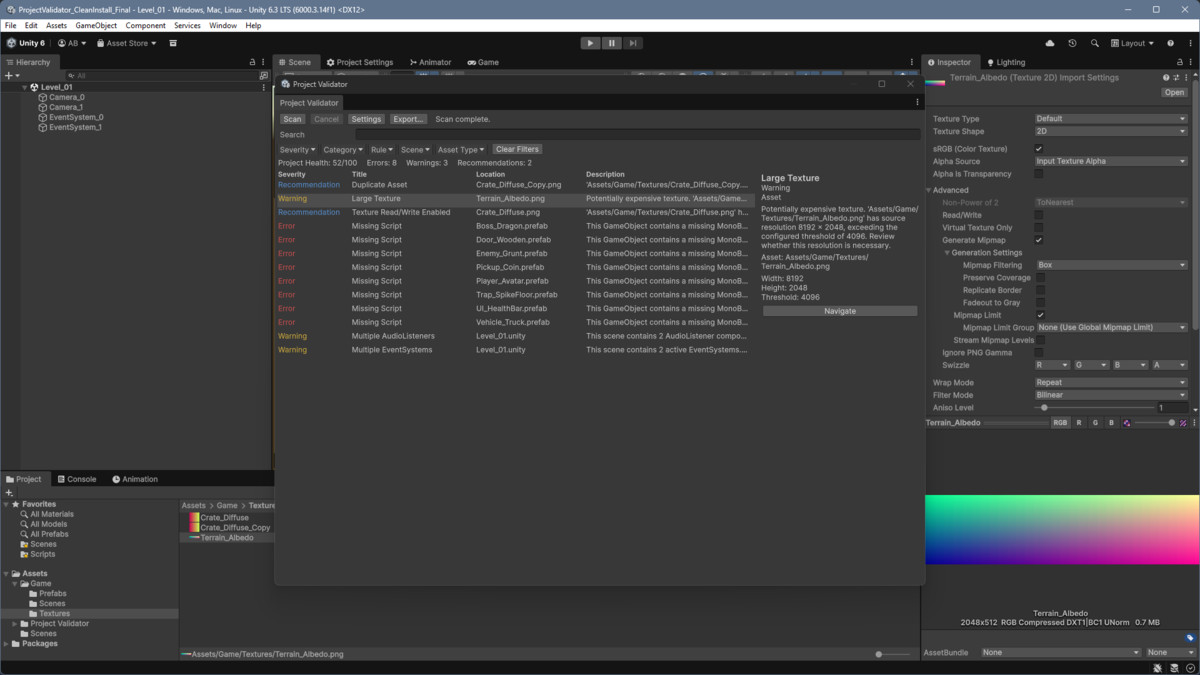Collapse the Advanced section in Inspector
This screenshot has height=675, width=1200.
929,190
